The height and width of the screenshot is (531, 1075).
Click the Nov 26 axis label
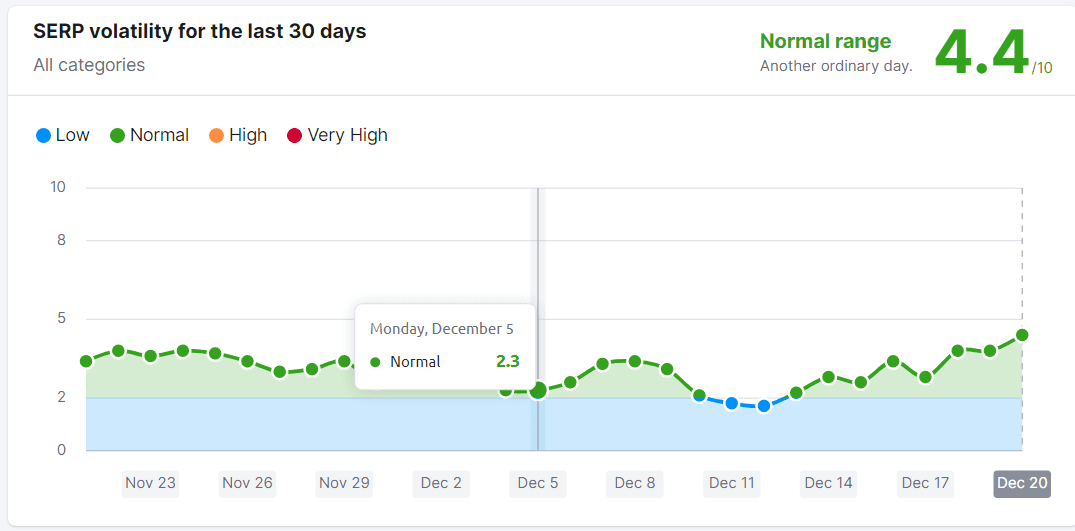[247, 483]
